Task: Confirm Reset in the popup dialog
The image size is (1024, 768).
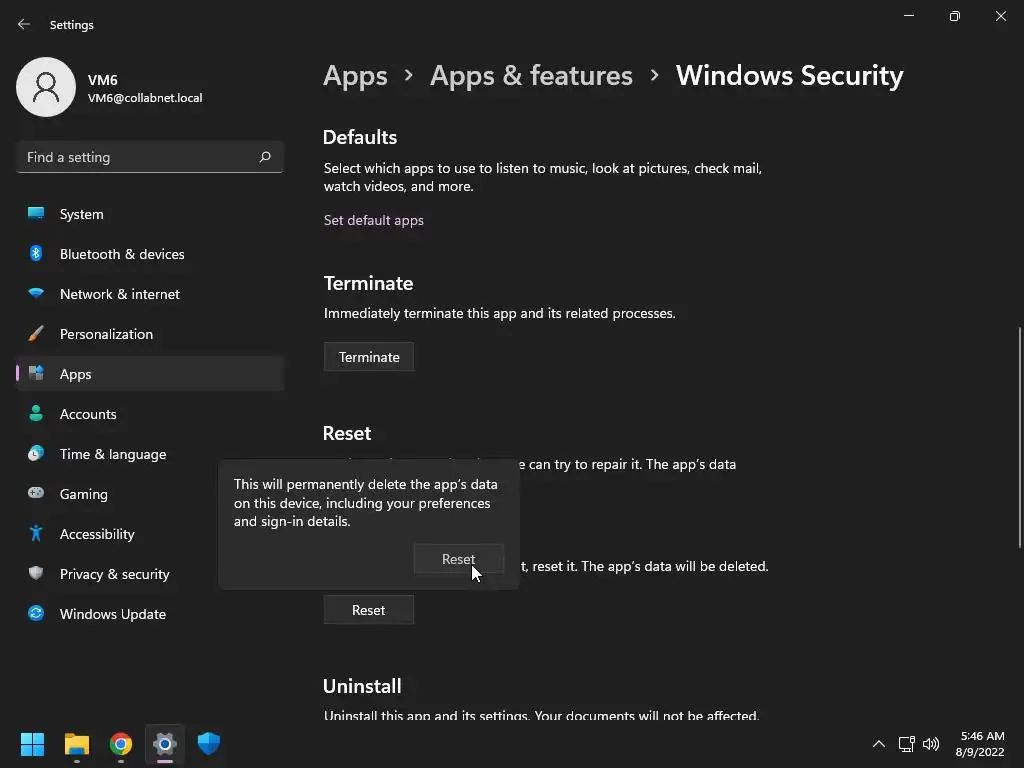Action: [458, 559]
